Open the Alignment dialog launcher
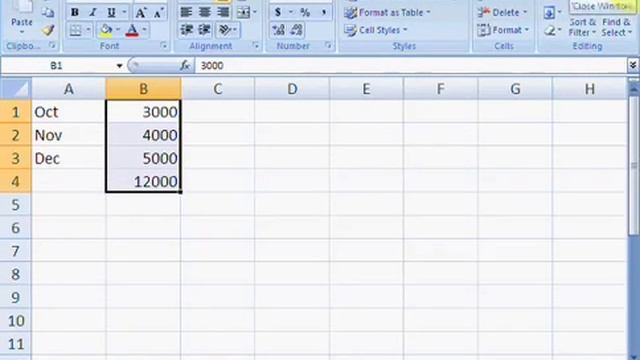Image resolution: width=640 pixels, height=360 pixels. [x=256, y=46]
